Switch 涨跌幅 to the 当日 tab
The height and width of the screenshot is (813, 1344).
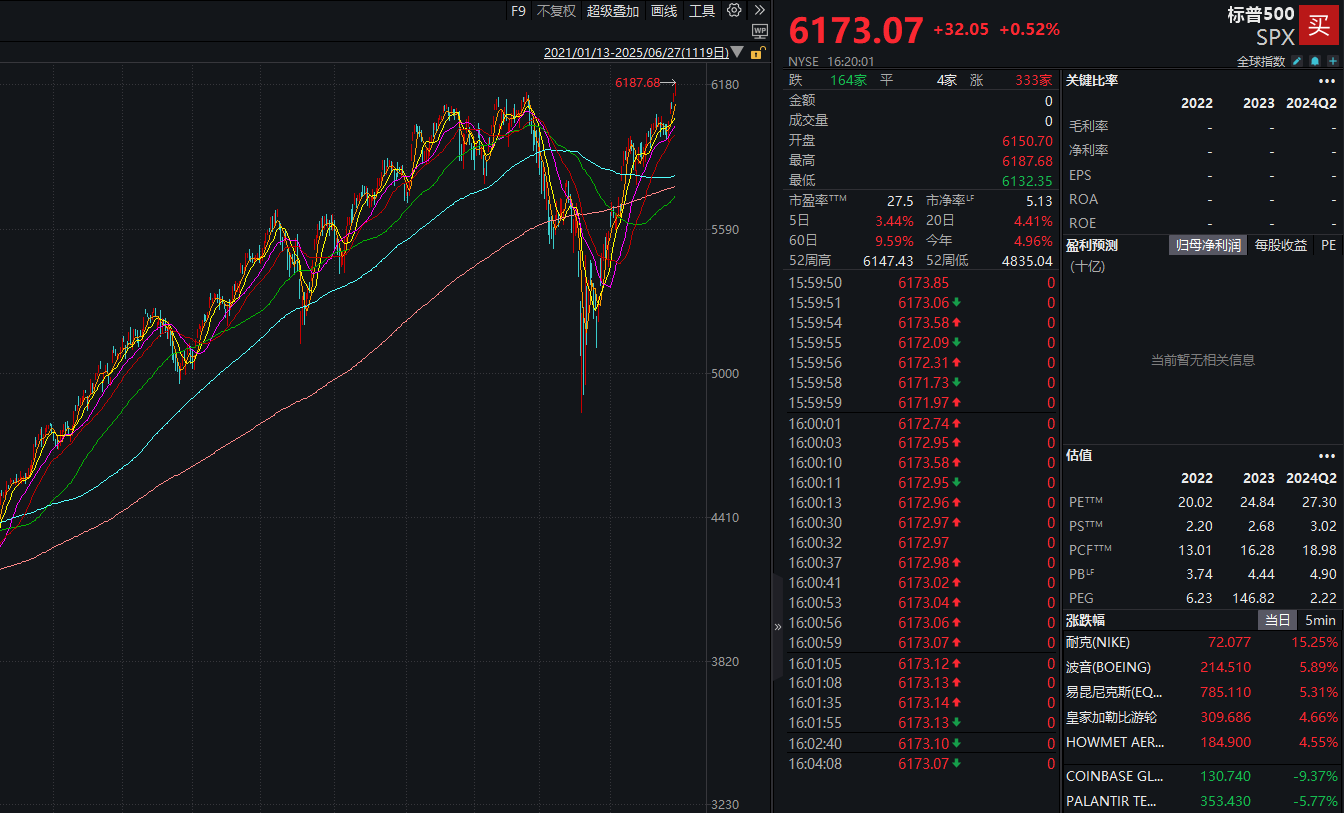[x=1277, y=620]
